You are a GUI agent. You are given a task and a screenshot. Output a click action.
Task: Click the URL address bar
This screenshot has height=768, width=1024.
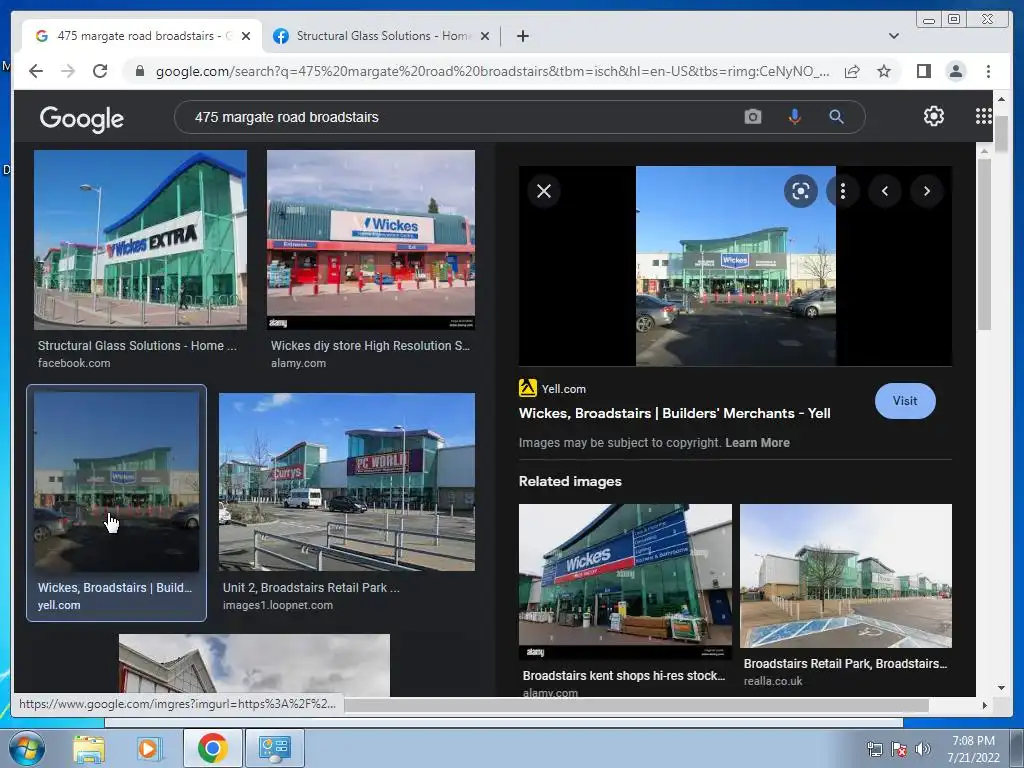pyautogui.click(x=492, y=71)
